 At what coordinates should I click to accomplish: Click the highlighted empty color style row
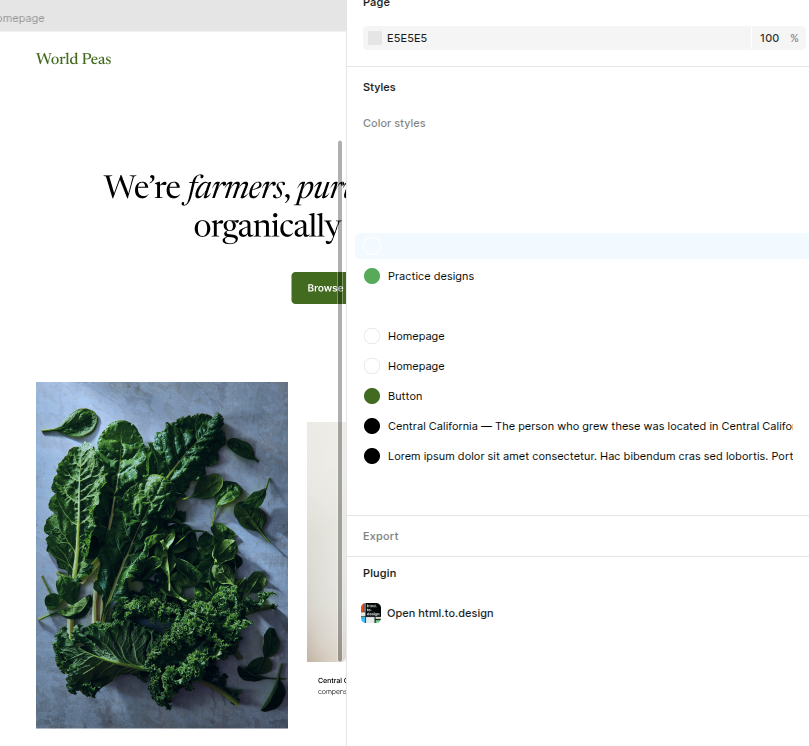pos(582,246)
